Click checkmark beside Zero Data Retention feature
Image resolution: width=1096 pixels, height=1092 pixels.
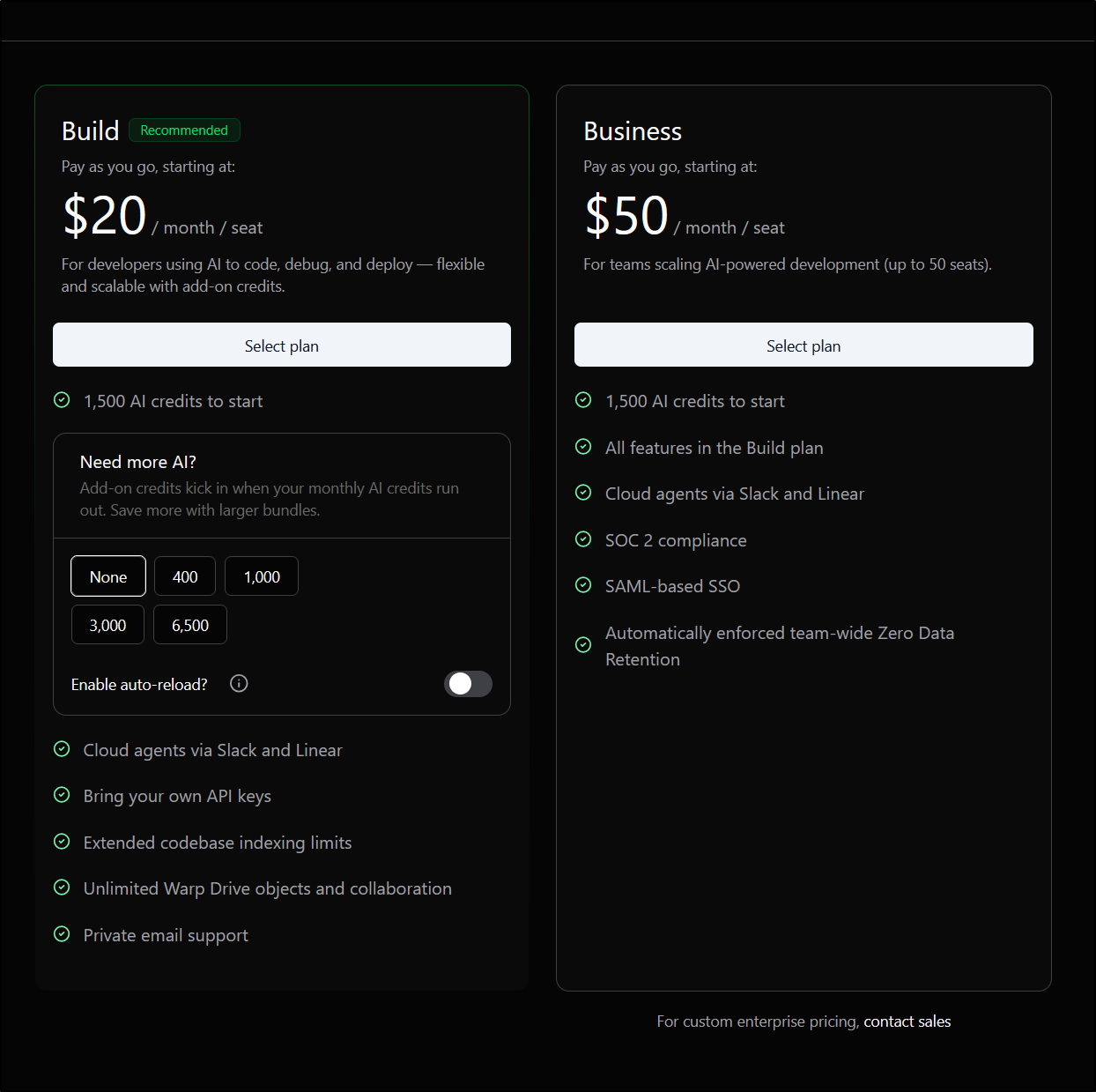[583, 645]
